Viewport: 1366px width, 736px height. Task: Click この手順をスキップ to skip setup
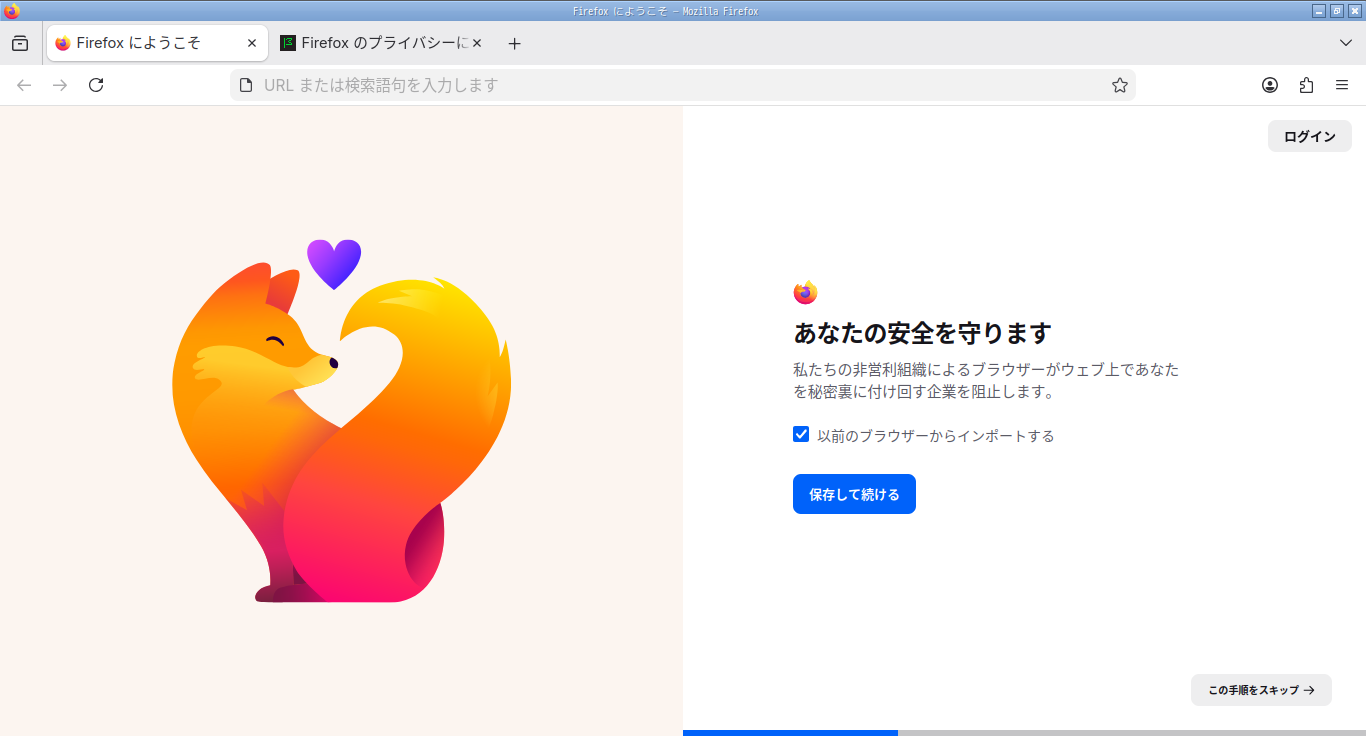click(x=1260, y=690)
